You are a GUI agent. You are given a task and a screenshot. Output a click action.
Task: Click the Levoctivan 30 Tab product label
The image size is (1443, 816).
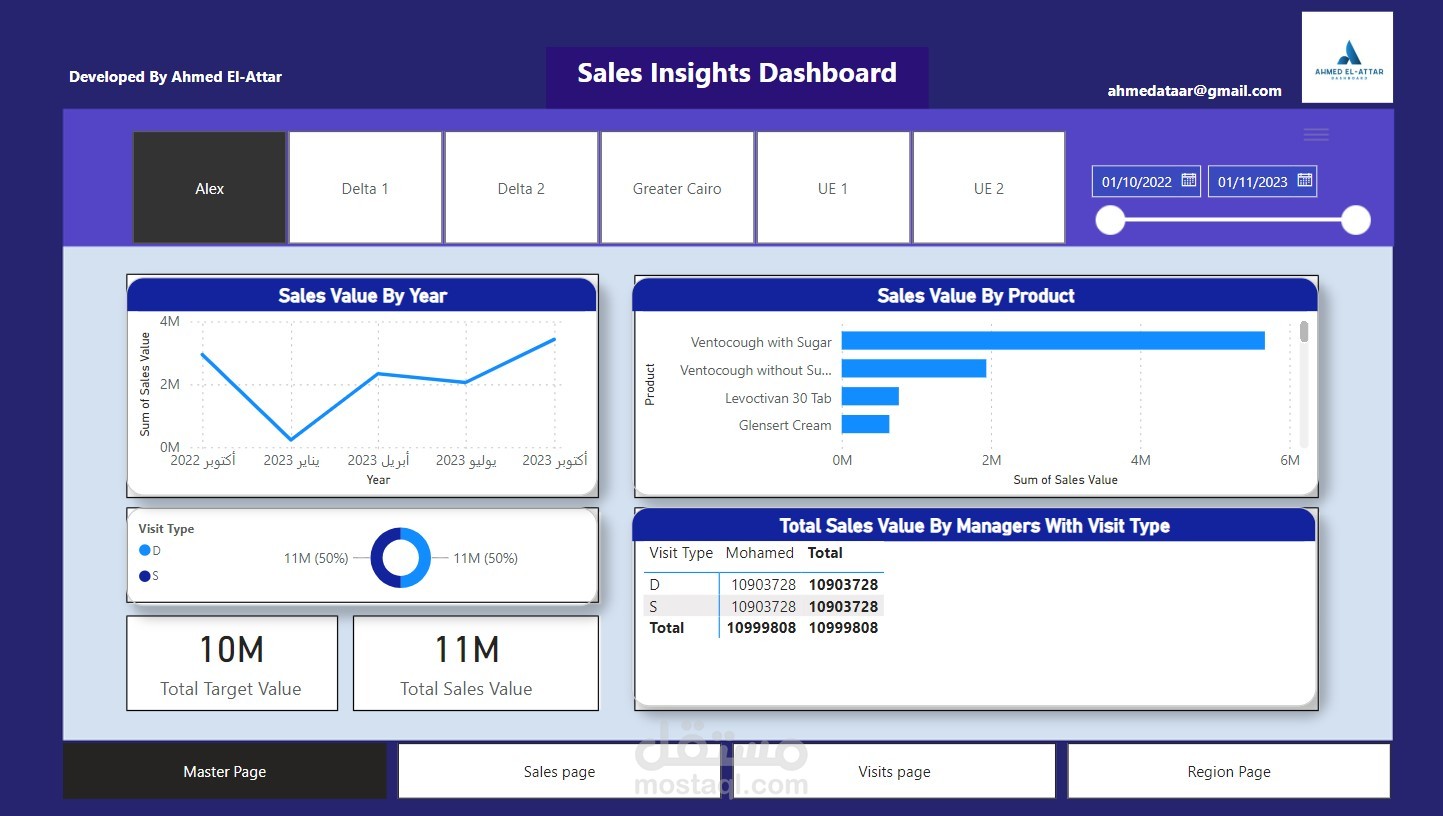click(x=778, y=398)
